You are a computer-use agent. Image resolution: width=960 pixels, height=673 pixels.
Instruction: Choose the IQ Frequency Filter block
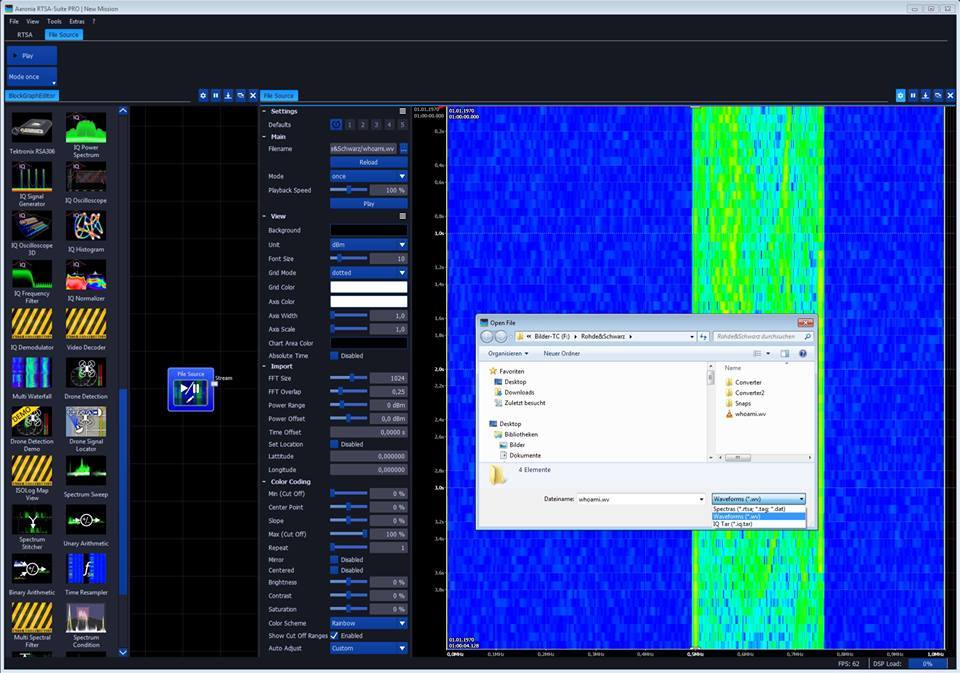coord(32,282)
